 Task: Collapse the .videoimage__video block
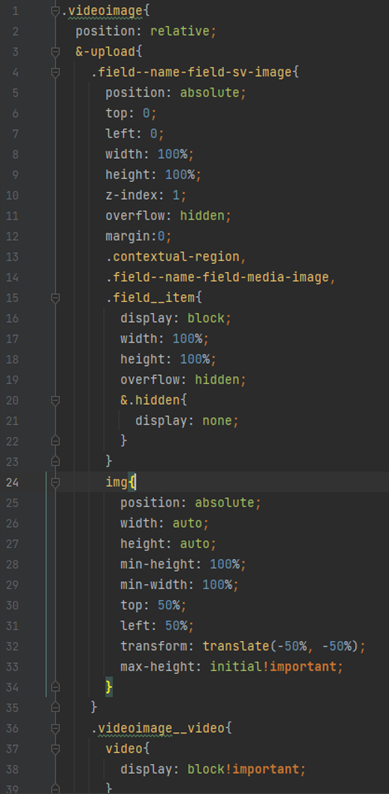pos(55,728)
